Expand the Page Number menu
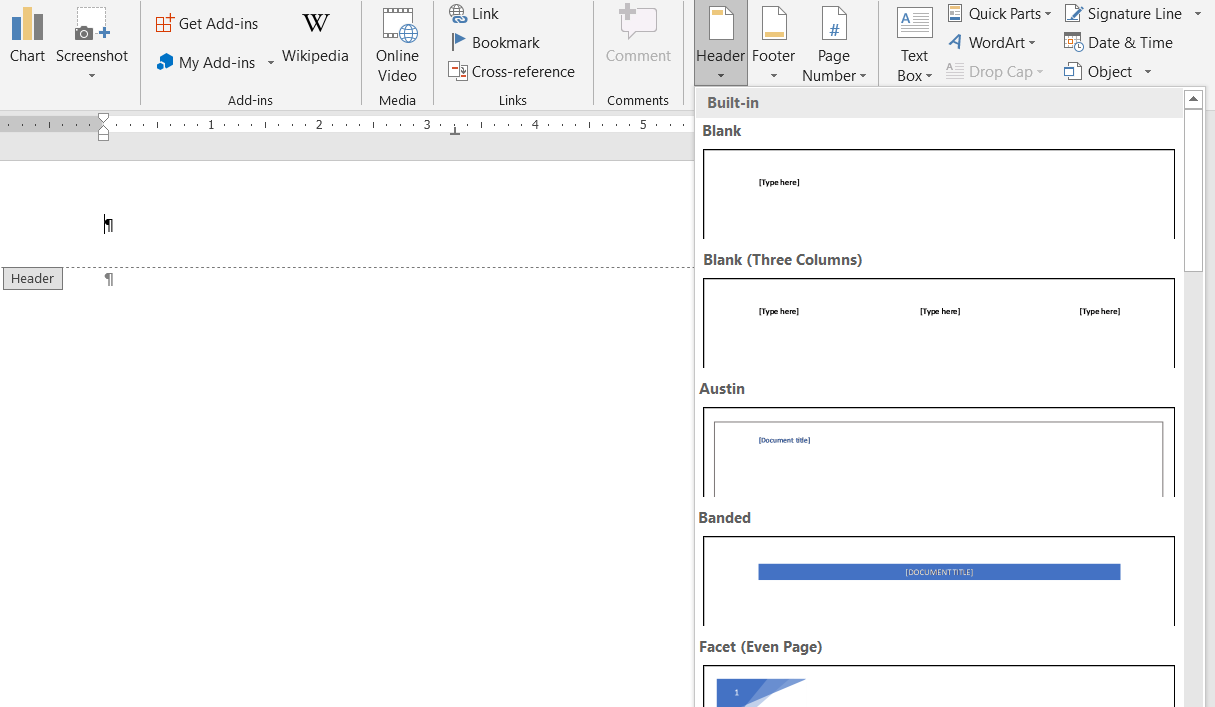 point(834,45)
